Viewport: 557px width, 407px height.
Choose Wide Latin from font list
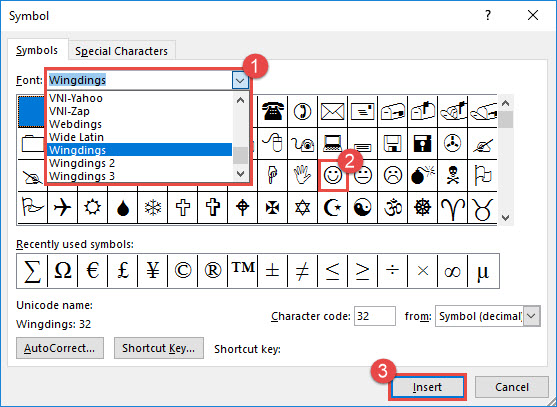coord(140,137)
